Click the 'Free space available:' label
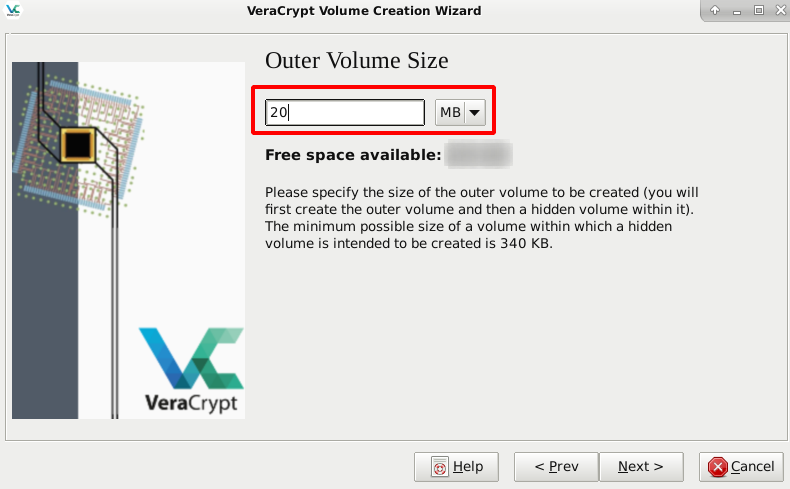 pos(353,155)
